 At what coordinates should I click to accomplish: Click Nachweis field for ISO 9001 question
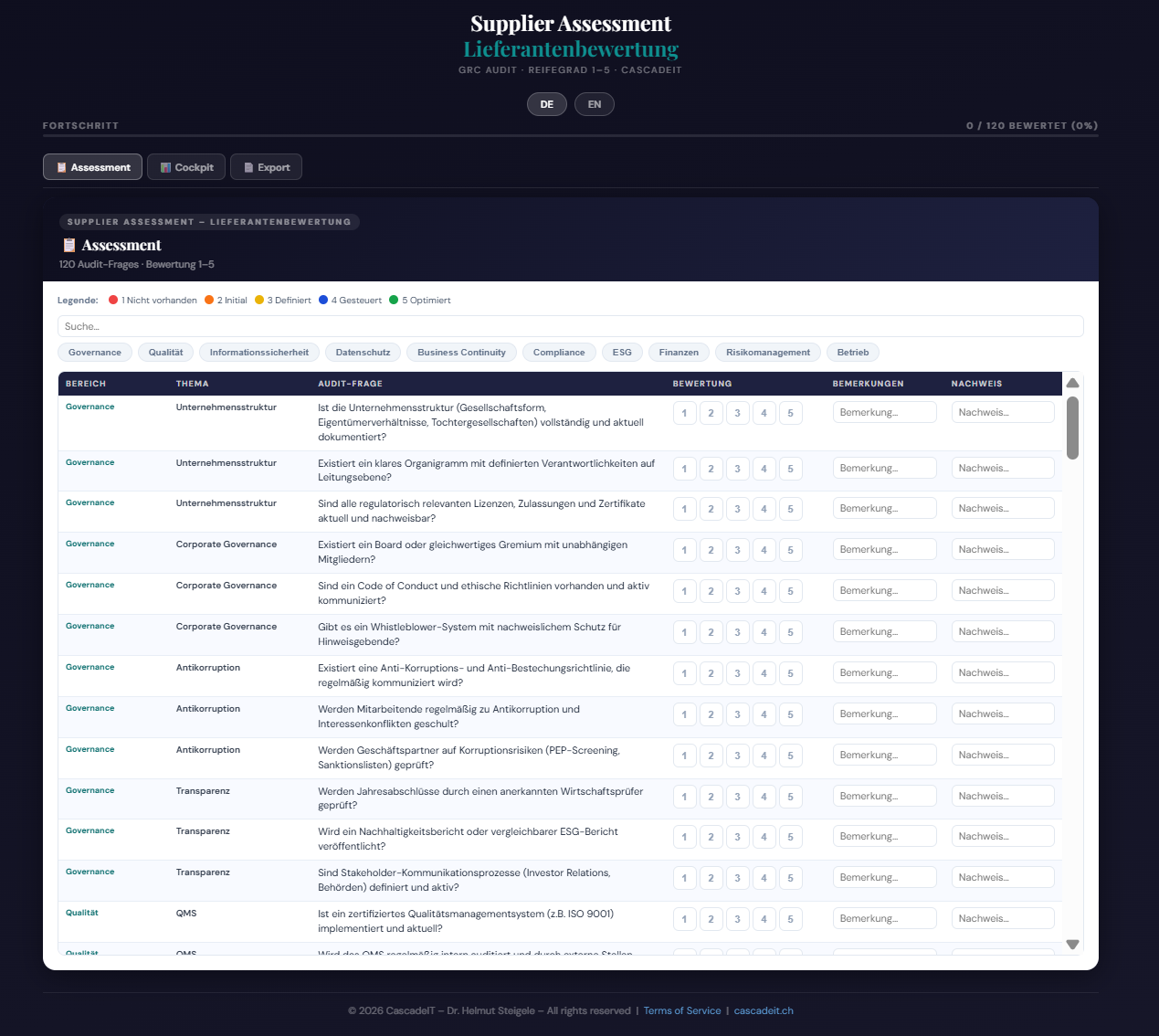click(x=1003, y=918)
